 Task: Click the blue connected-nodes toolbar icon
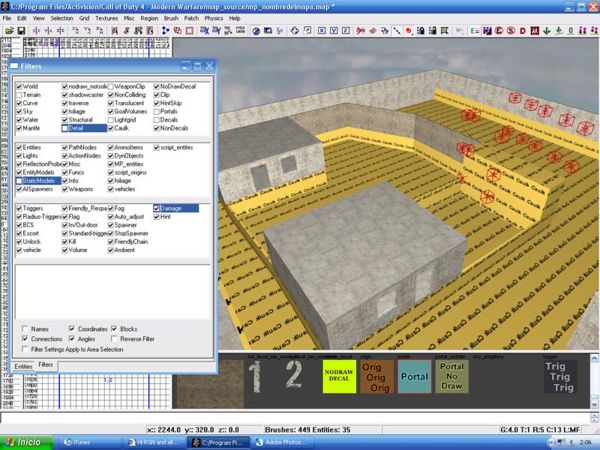166,31
